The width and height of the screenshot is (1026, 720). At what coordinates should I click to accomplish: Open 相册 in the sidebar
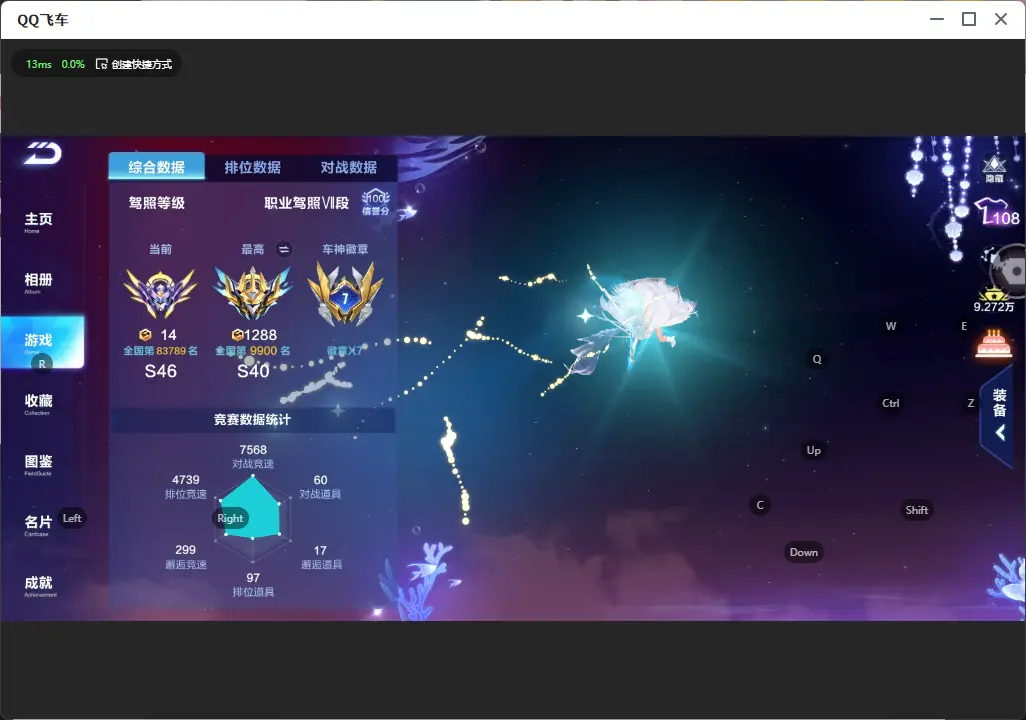coord(39,282)
